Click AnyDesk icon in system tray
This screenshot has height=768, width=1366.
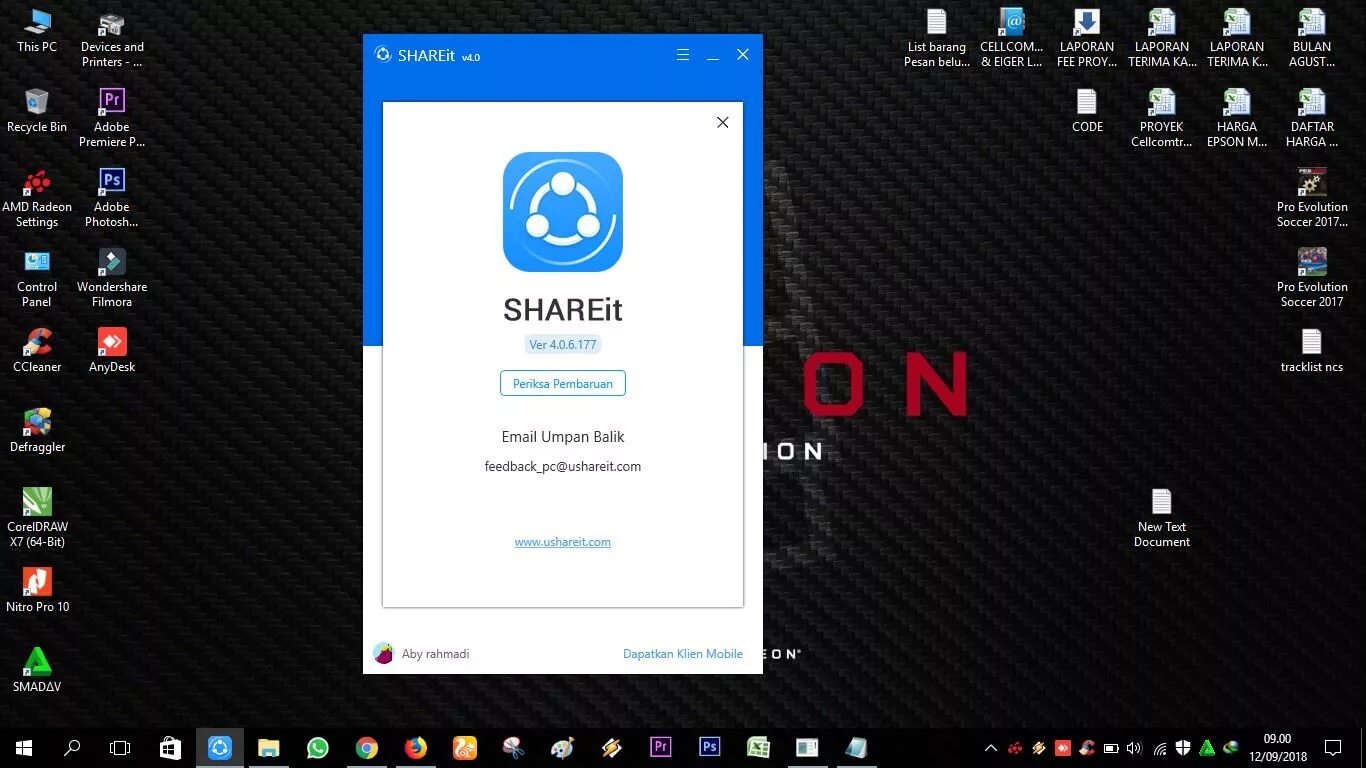pos(1063,748)
